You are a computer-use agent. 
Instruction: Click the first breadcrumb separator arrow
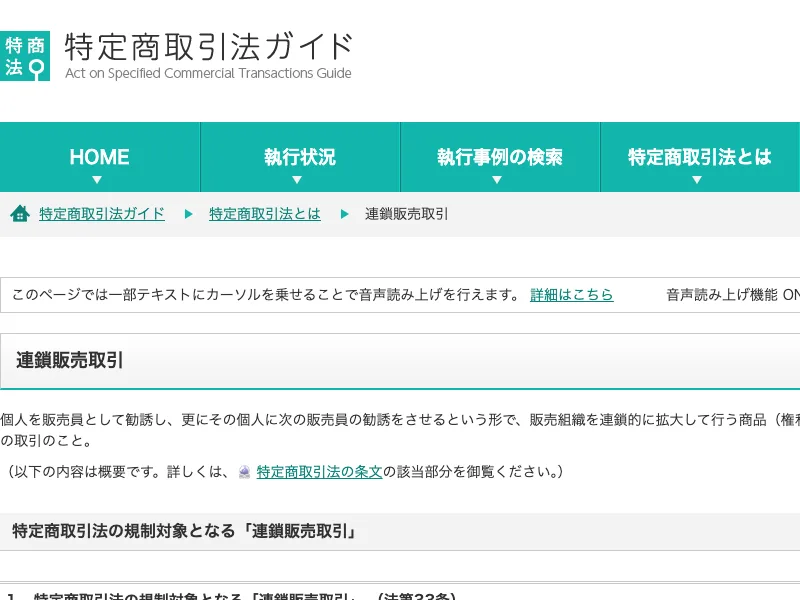[188, 214]
